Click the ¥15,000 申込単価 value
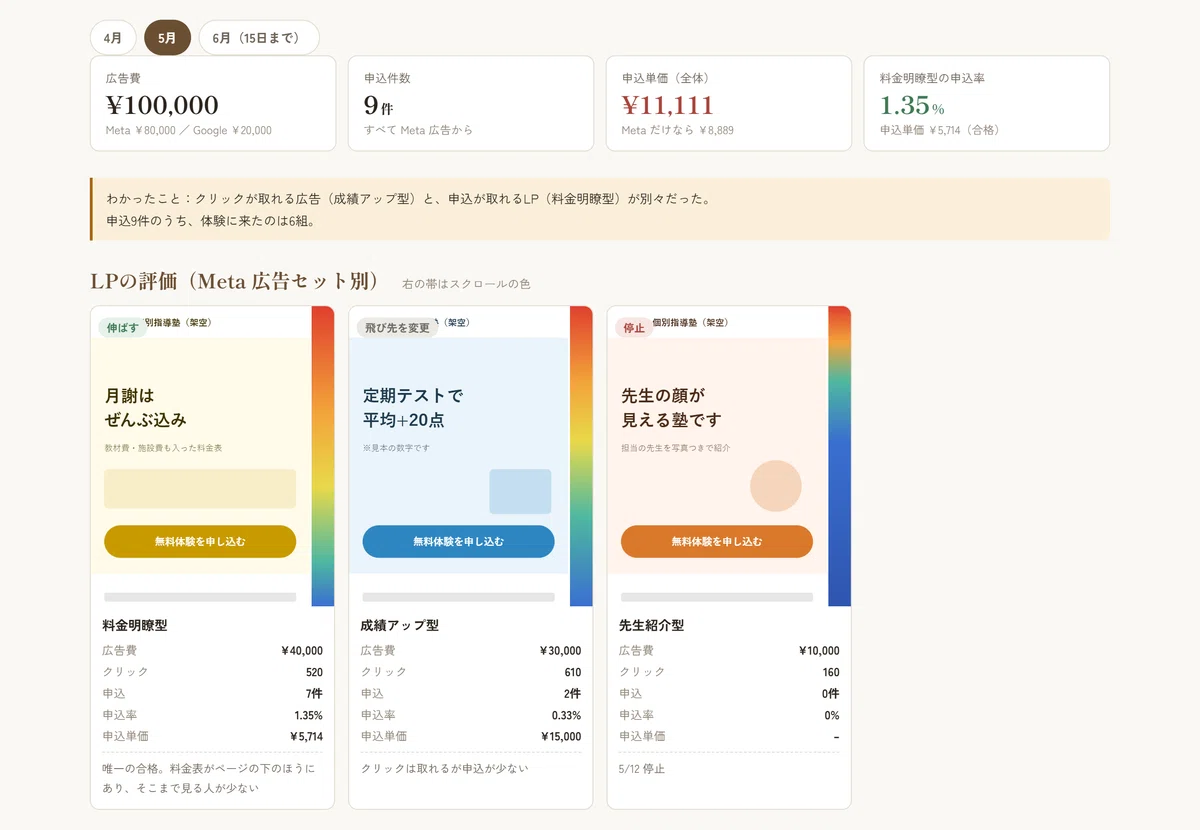 click(x=561, y=736)
